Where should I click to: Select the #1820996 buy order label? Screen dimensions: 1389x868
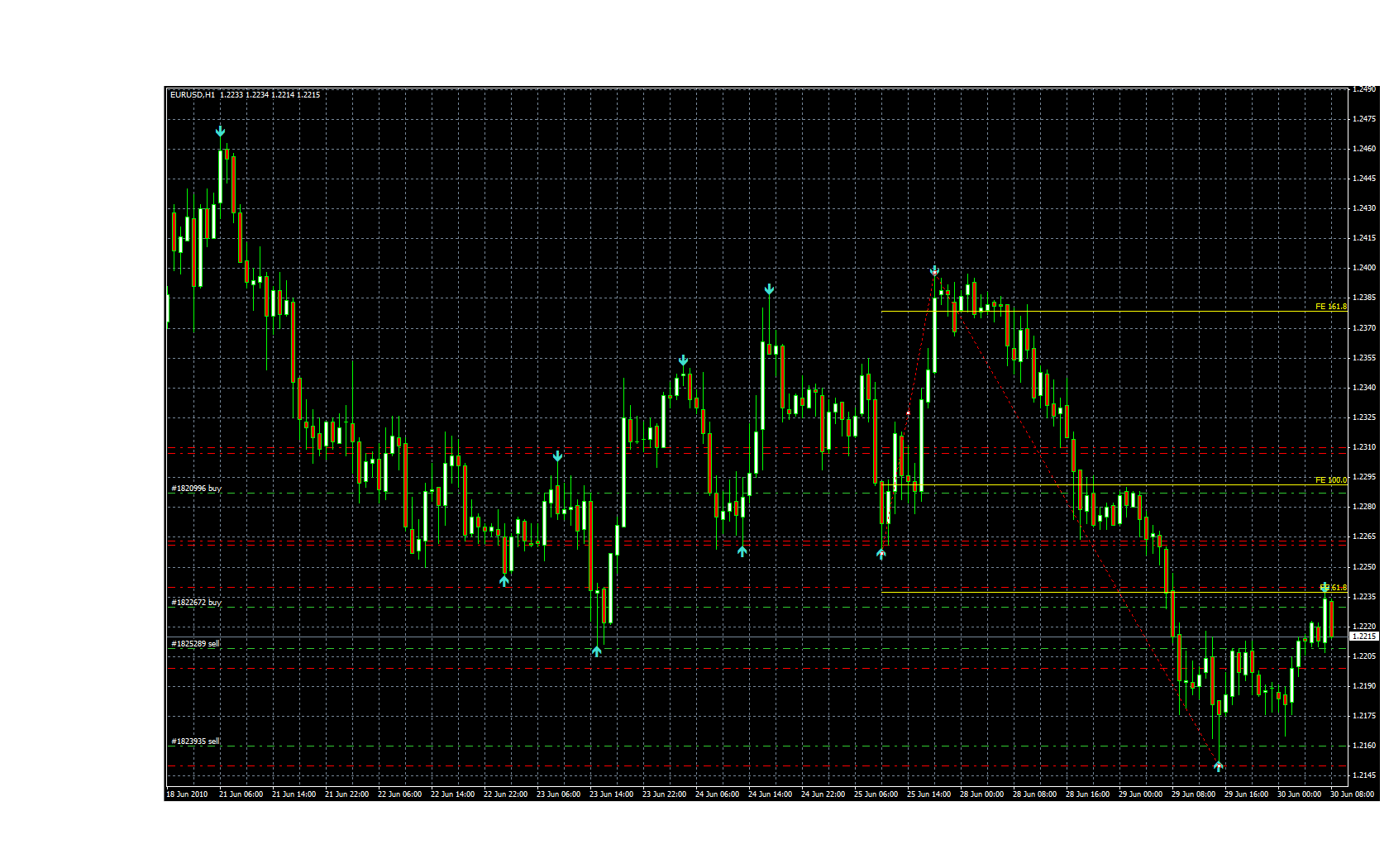[x=196, y=489]
